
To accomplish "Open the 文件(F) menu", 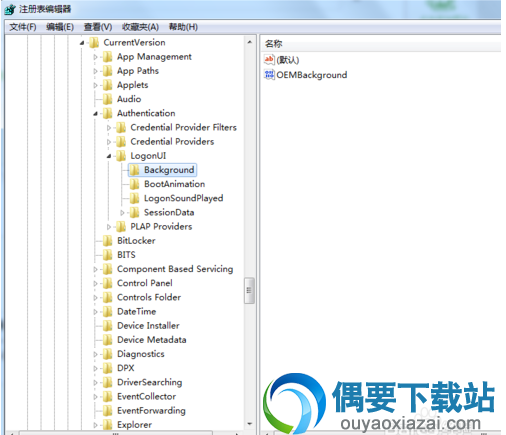I will pos(23,27).
